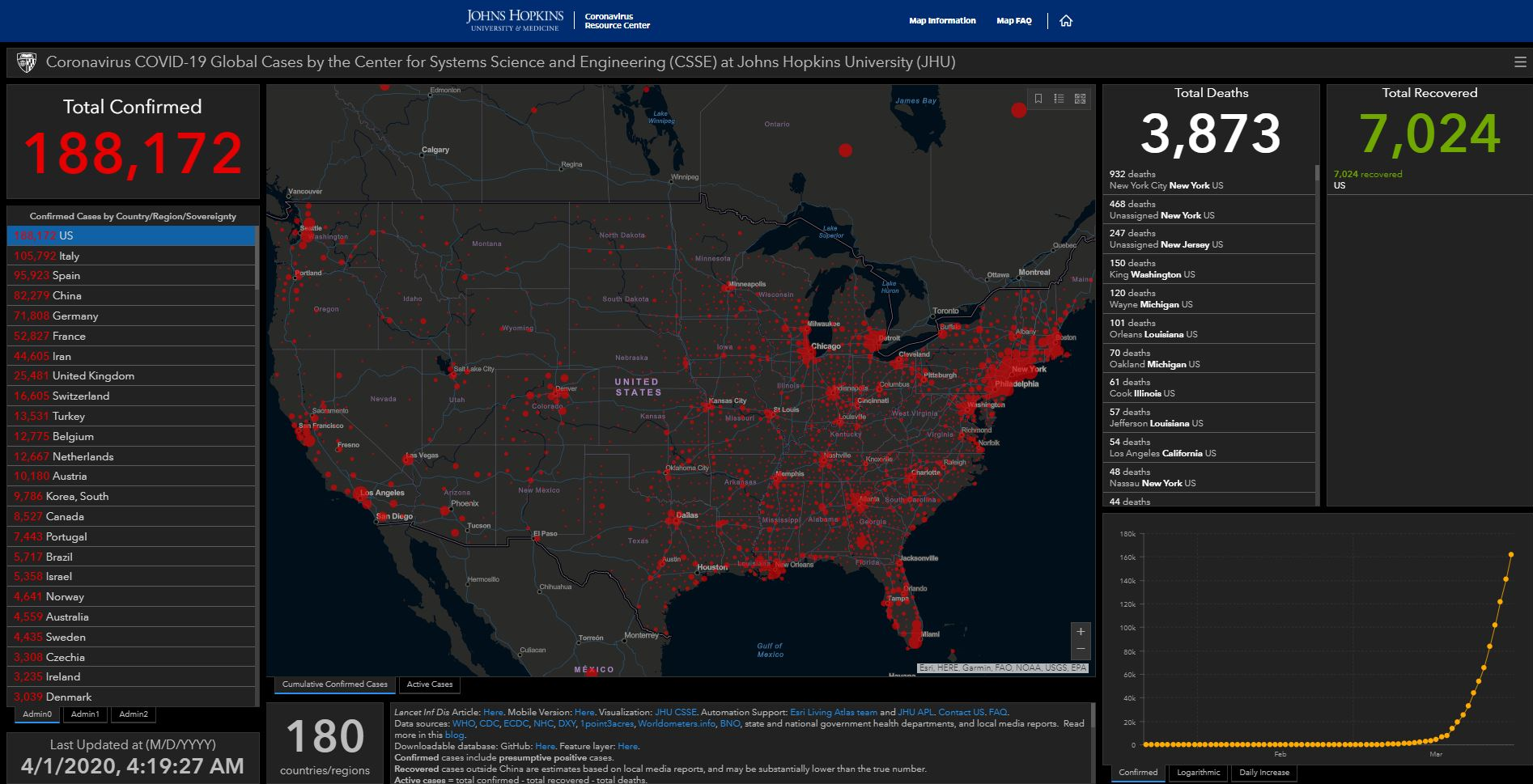Open the Esri Living Atlas team link
The image size is (1533, 784).
[x=834, y=713]
